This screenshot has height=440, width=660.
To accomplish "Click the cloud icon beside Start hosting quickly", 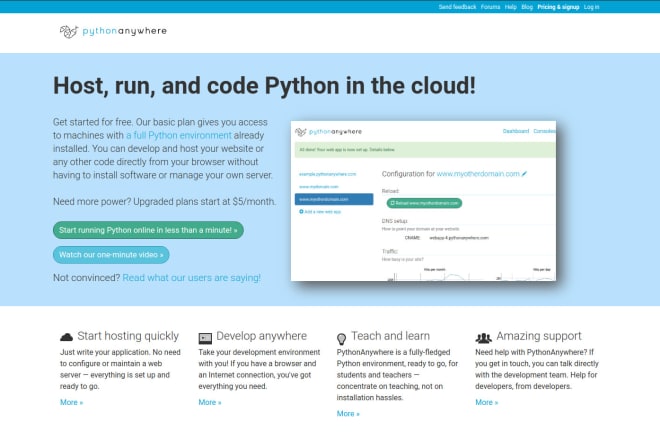I will click(67, 337).
